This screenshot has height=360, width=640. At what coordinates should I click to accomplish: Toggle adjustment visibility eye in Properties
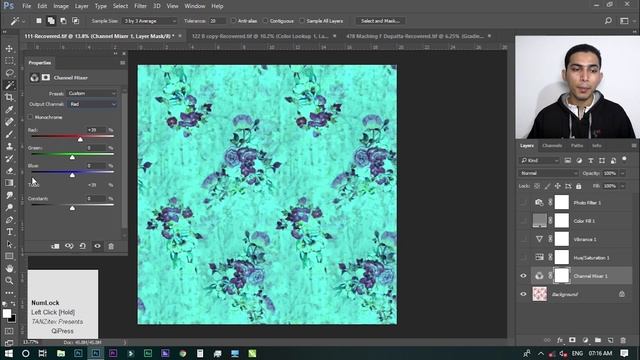(97, 246)
